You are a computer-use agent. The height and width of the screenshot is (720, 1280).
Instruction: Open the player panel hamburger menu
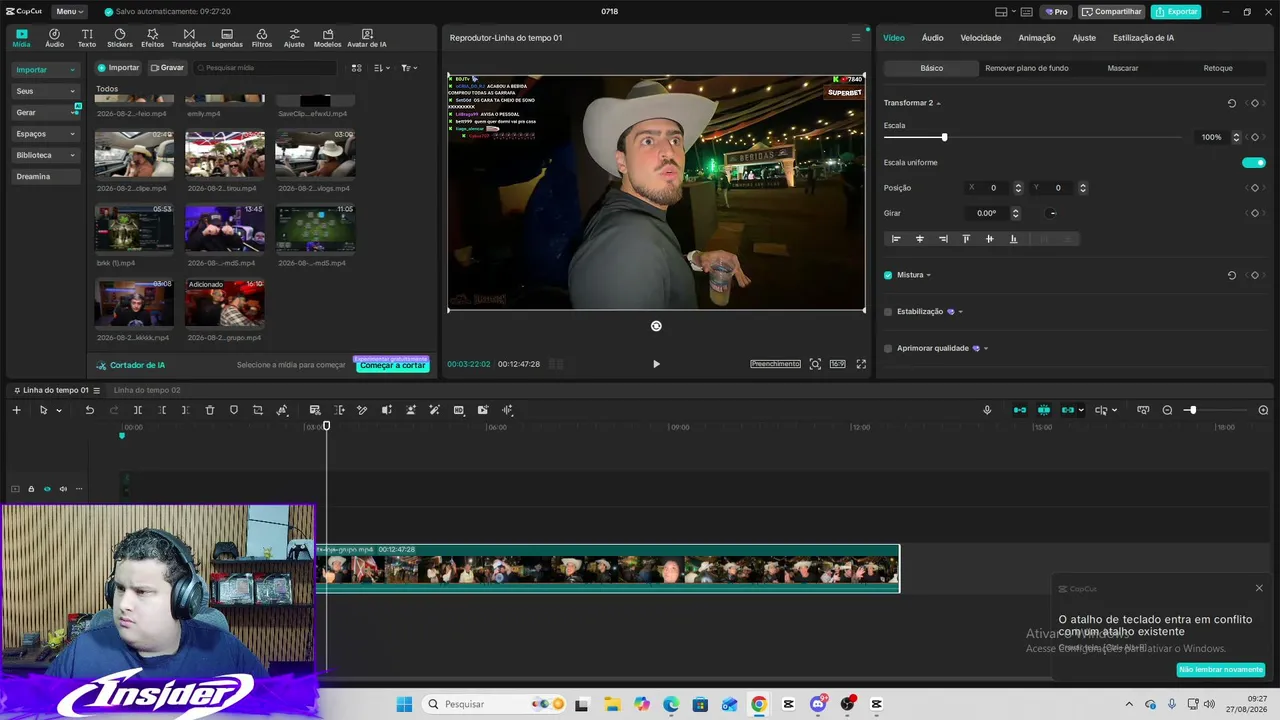(x=856, y=38)
